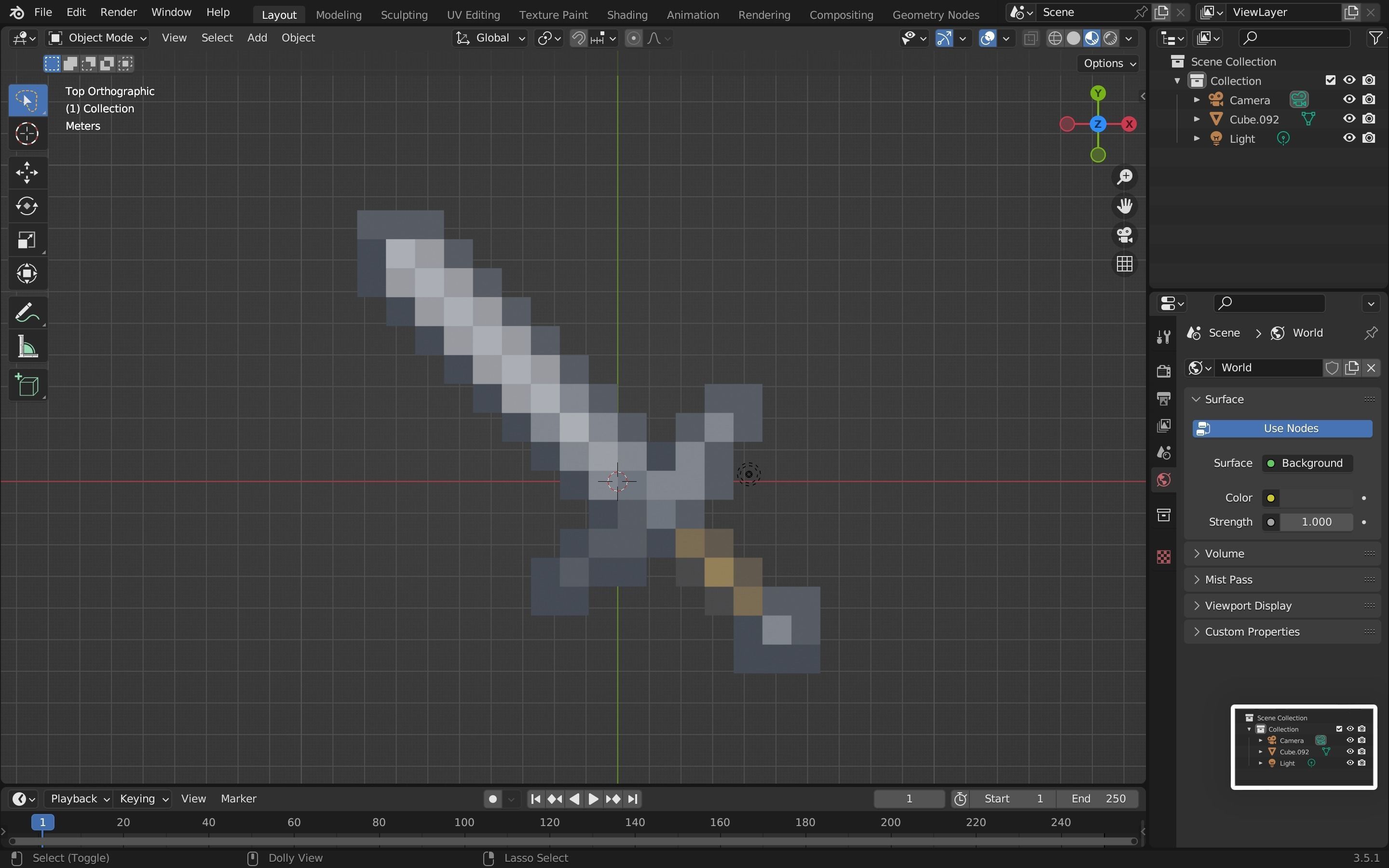
Task: Switch to the Geometry Nodes workspace tab
Action: coord(936,14)
